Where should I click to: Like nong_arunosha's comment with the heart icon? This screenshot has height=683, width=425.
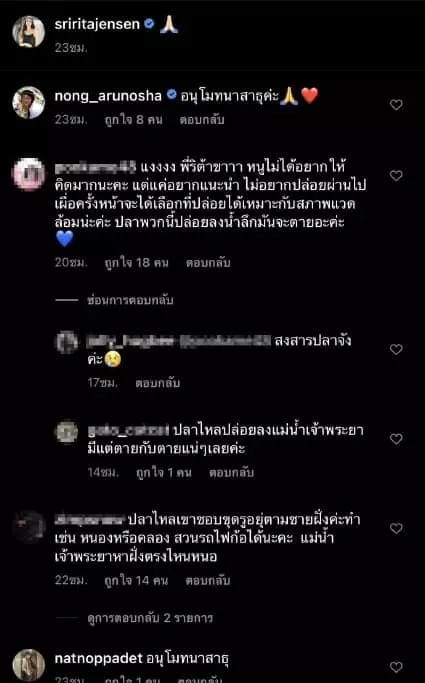click(396, 105)
